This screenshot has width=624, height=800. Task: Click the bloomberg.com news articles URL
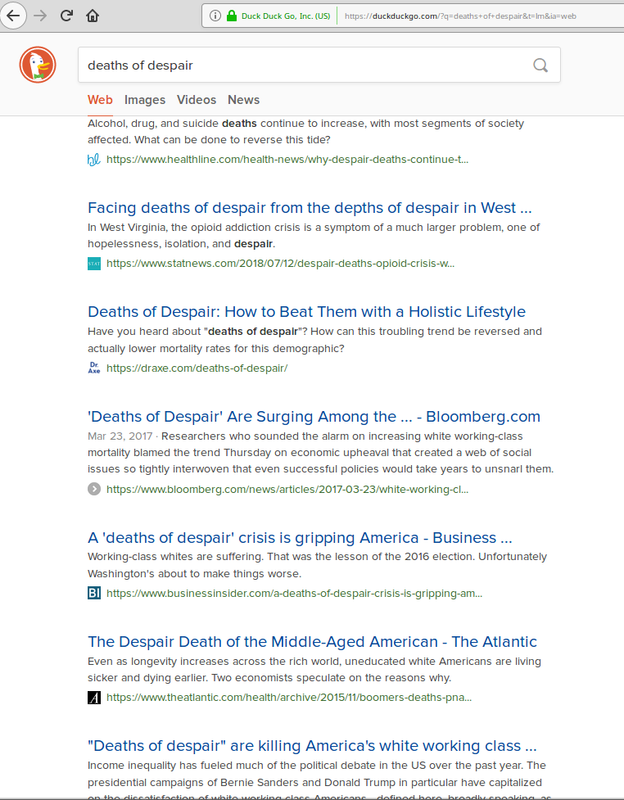(x=287, y=489)
